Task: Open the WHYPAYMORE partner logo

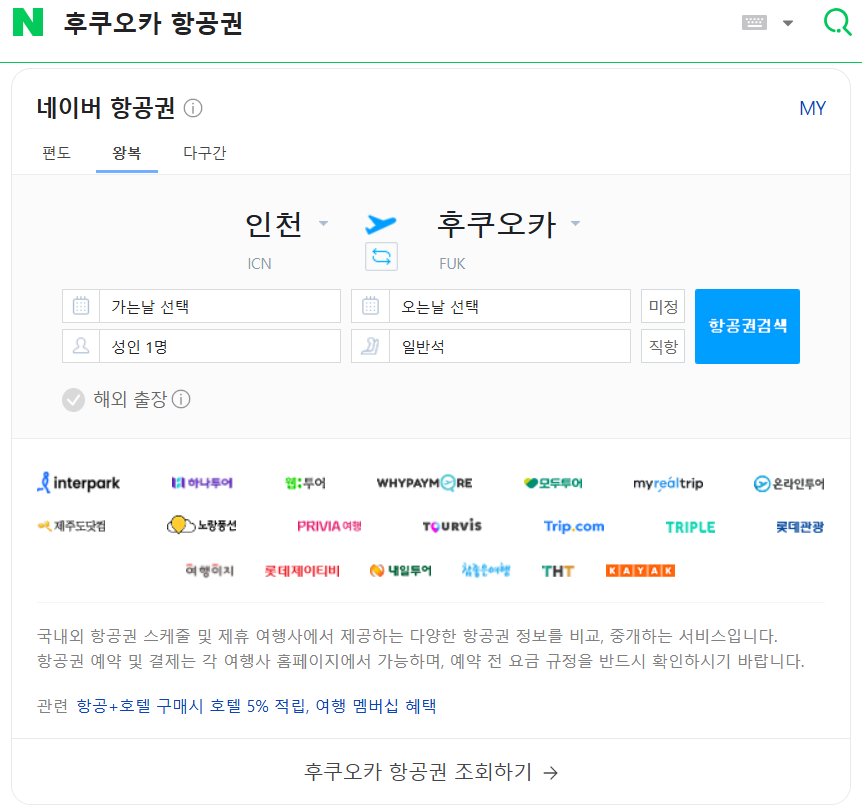Action: pyautogui.click(x=424, y=483)
